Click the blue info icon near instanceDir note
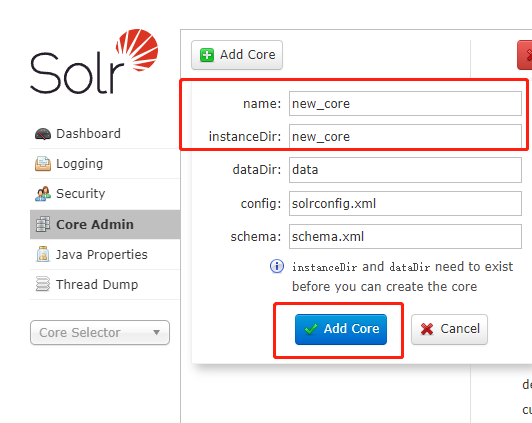This screenshot has width=532, height=423. click(277, 266)
